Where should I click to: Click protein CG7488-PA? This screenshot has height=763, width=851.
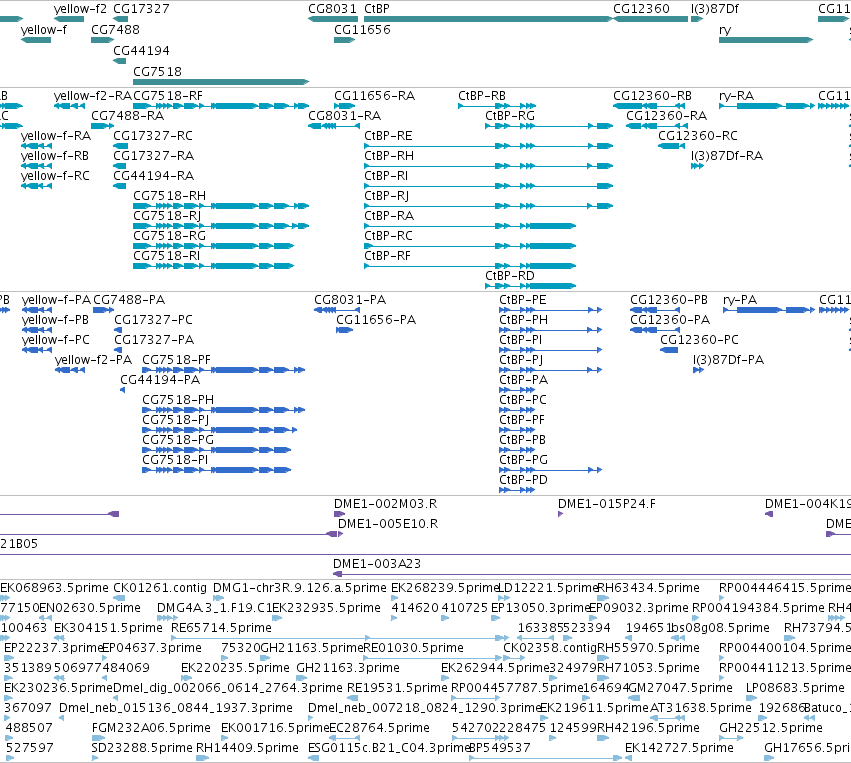[x=129, y=300]
